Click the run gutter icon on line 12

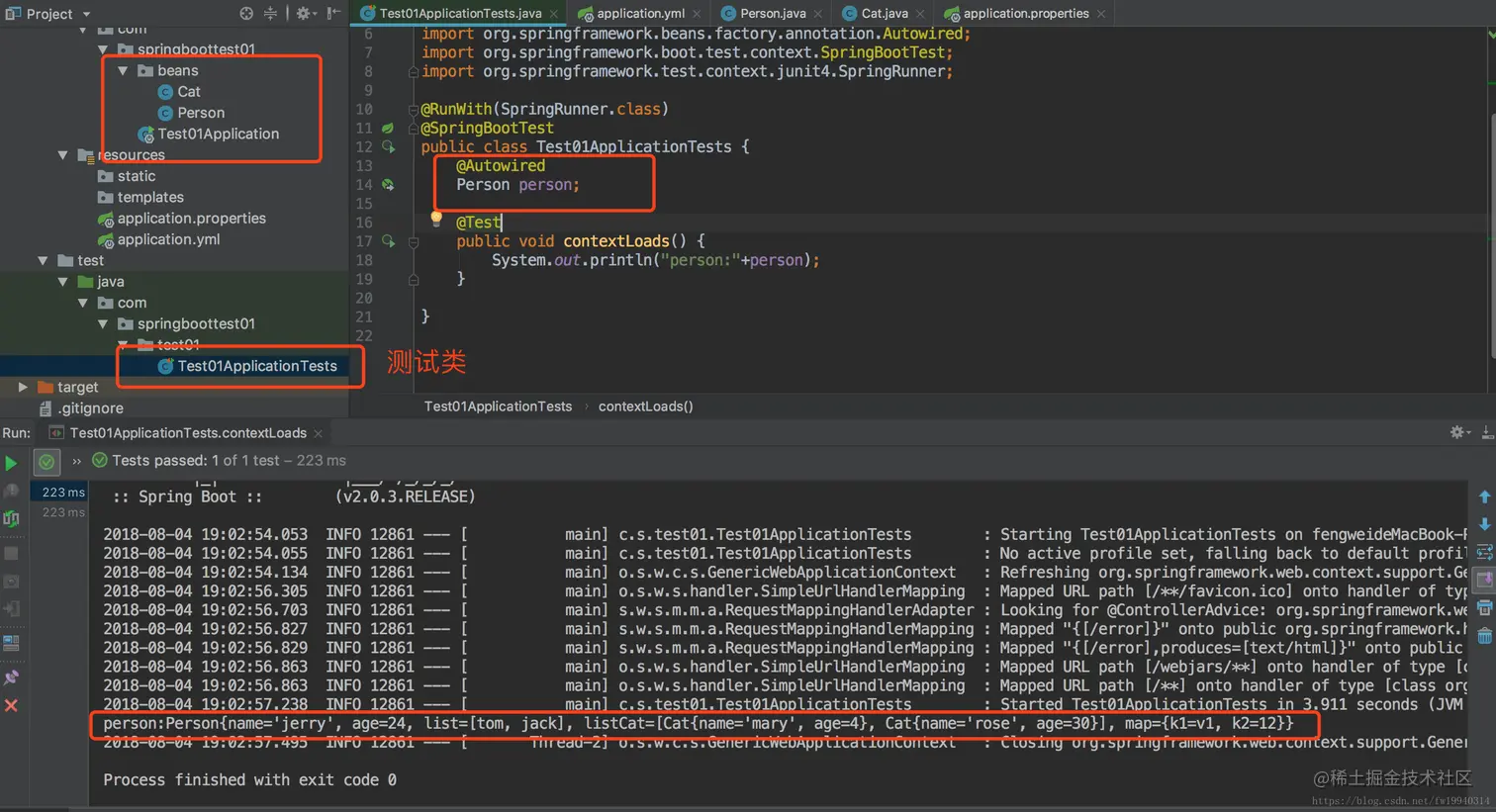[x=389, y=147]
